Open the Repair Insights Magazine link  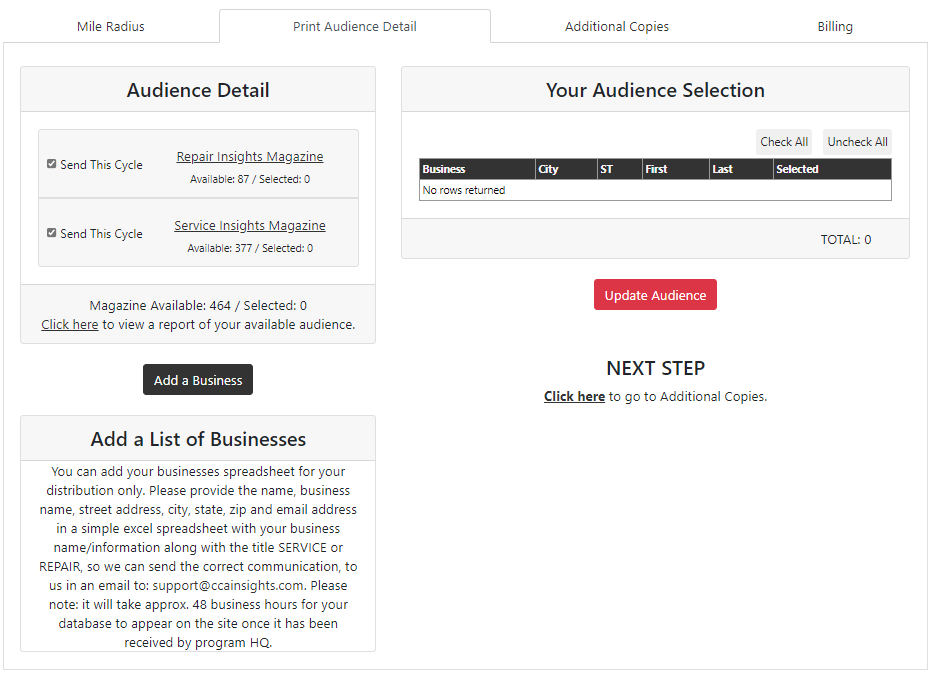point(250,157)
